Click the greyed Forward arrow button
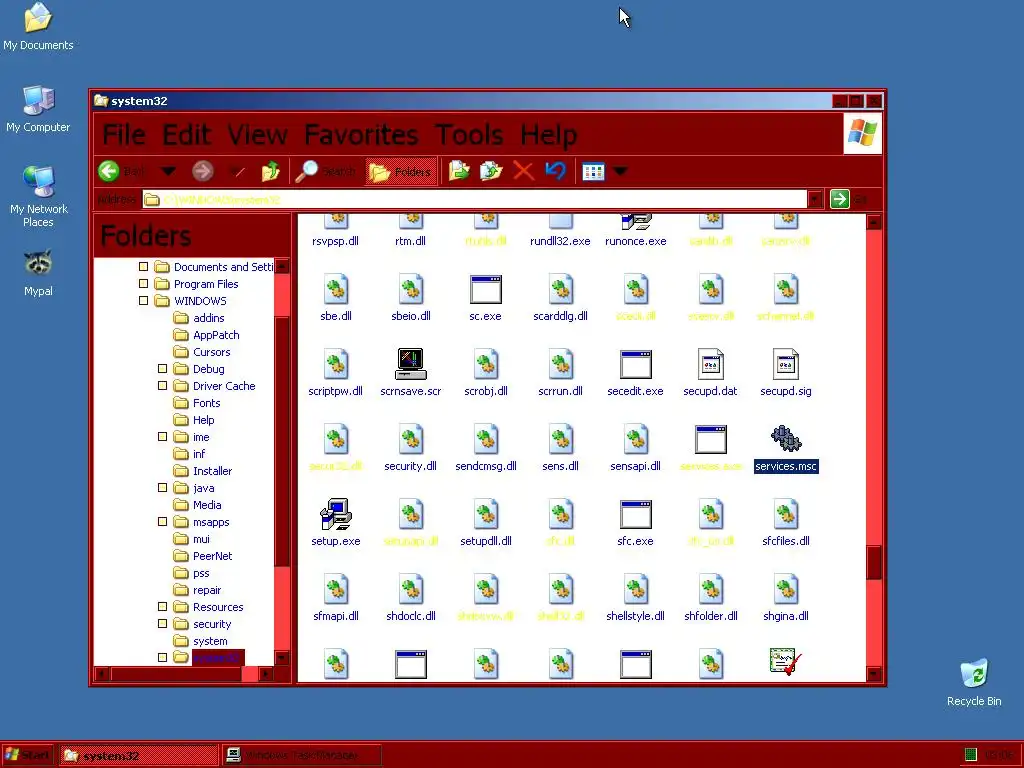 (202, 171)
